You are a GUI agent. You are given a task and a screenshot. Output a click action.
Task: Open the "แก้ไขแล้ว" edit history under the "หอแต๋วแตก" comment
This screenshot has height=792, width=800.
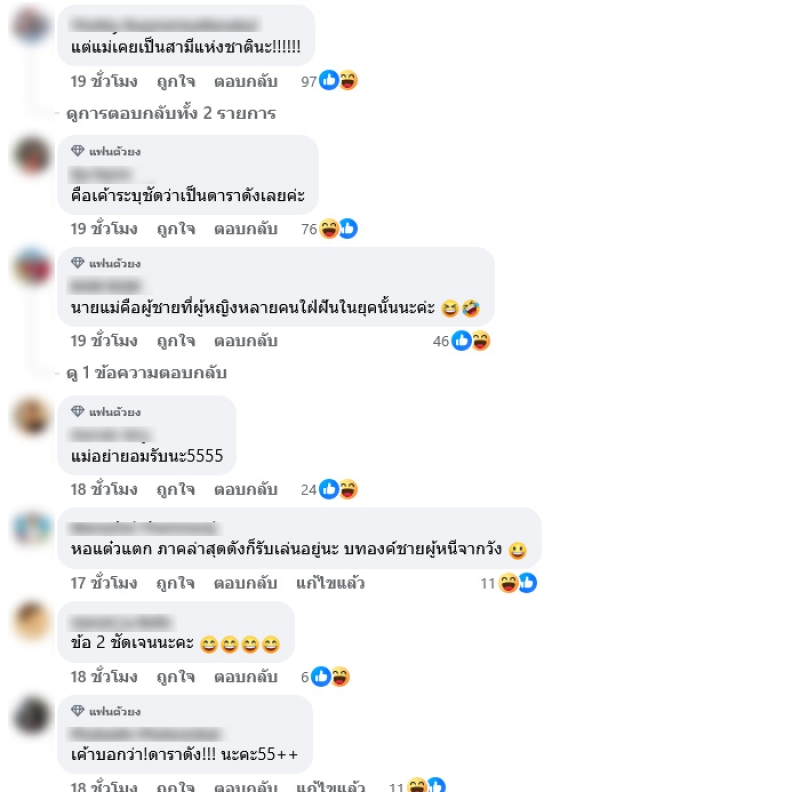point(331,583)
